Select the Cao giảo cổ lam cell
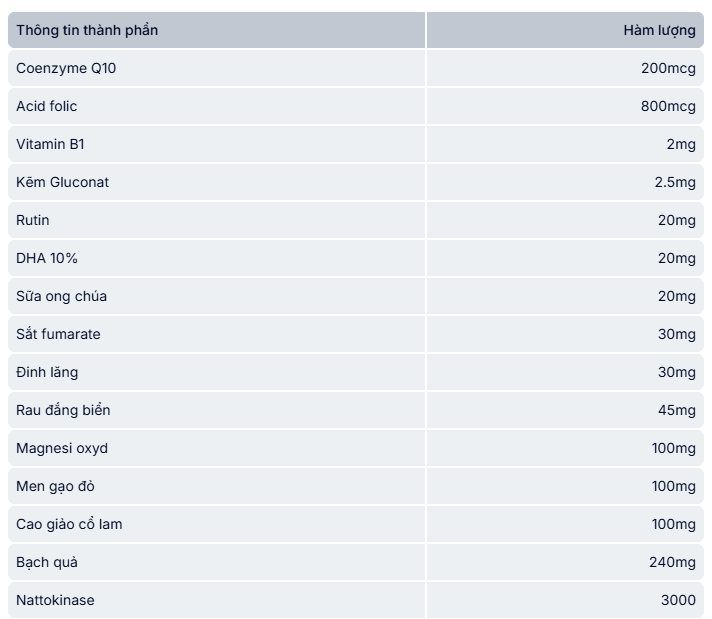 pyautogui.click(x=69, y=524)
